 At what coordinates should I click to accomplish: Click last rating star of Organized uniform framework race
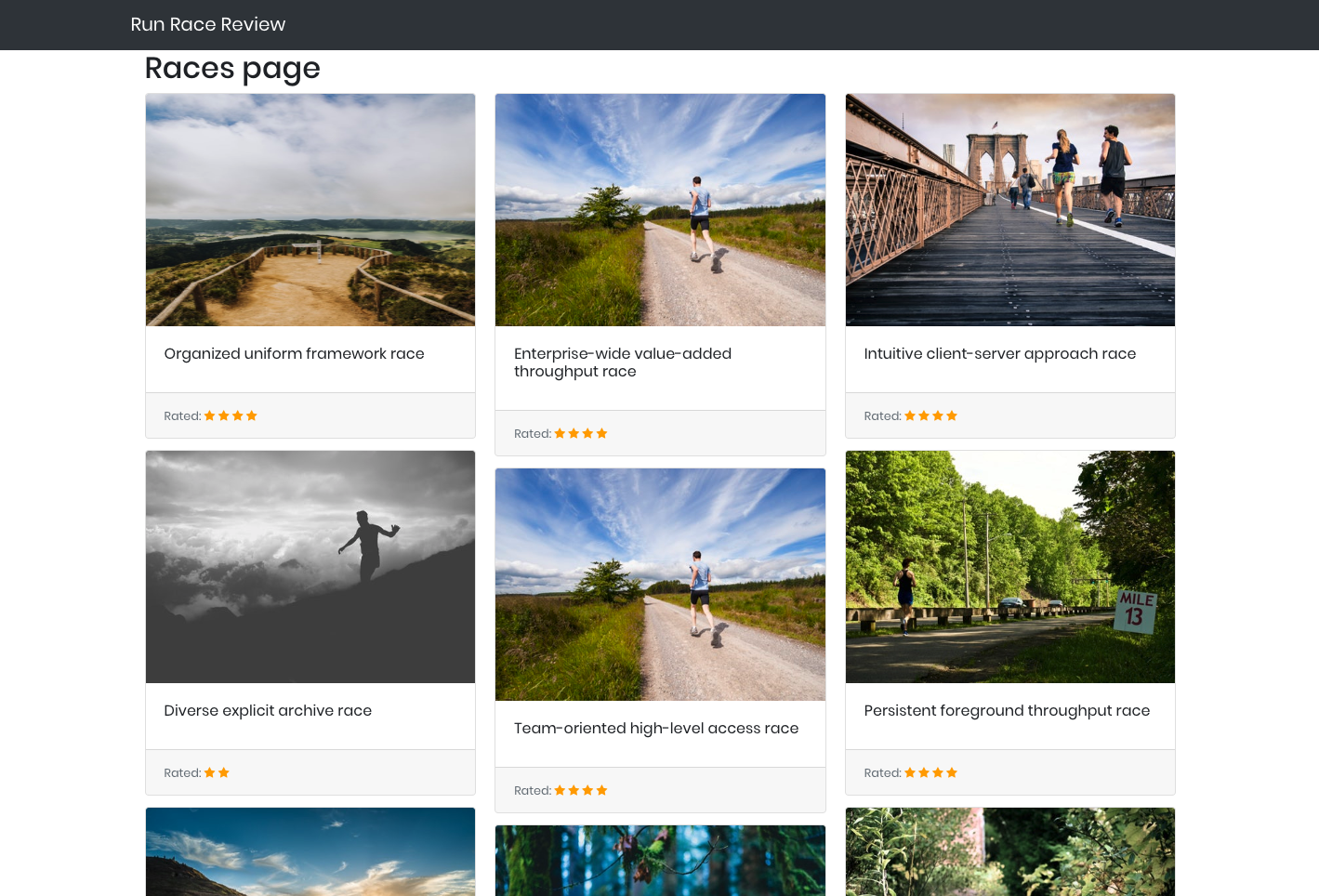252,415
